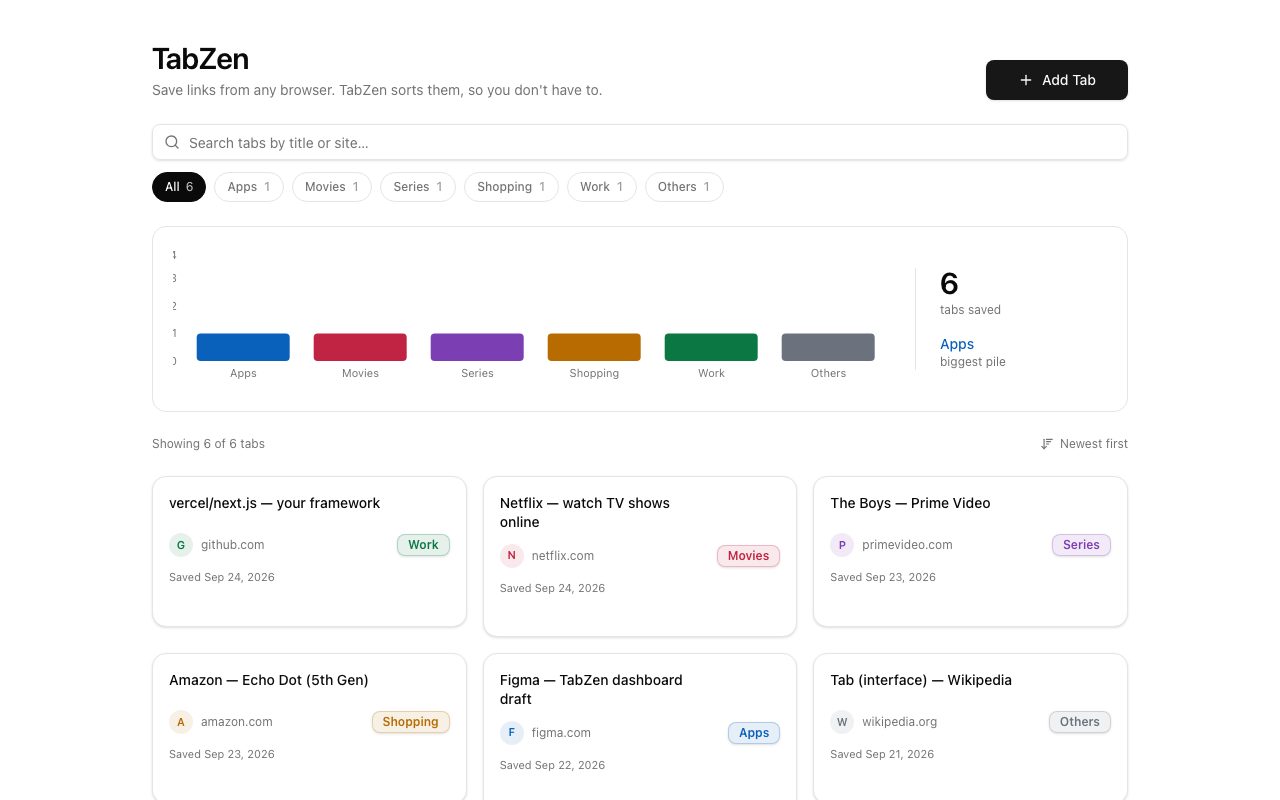Filter tabs by Apps category

tap(249, 187)
